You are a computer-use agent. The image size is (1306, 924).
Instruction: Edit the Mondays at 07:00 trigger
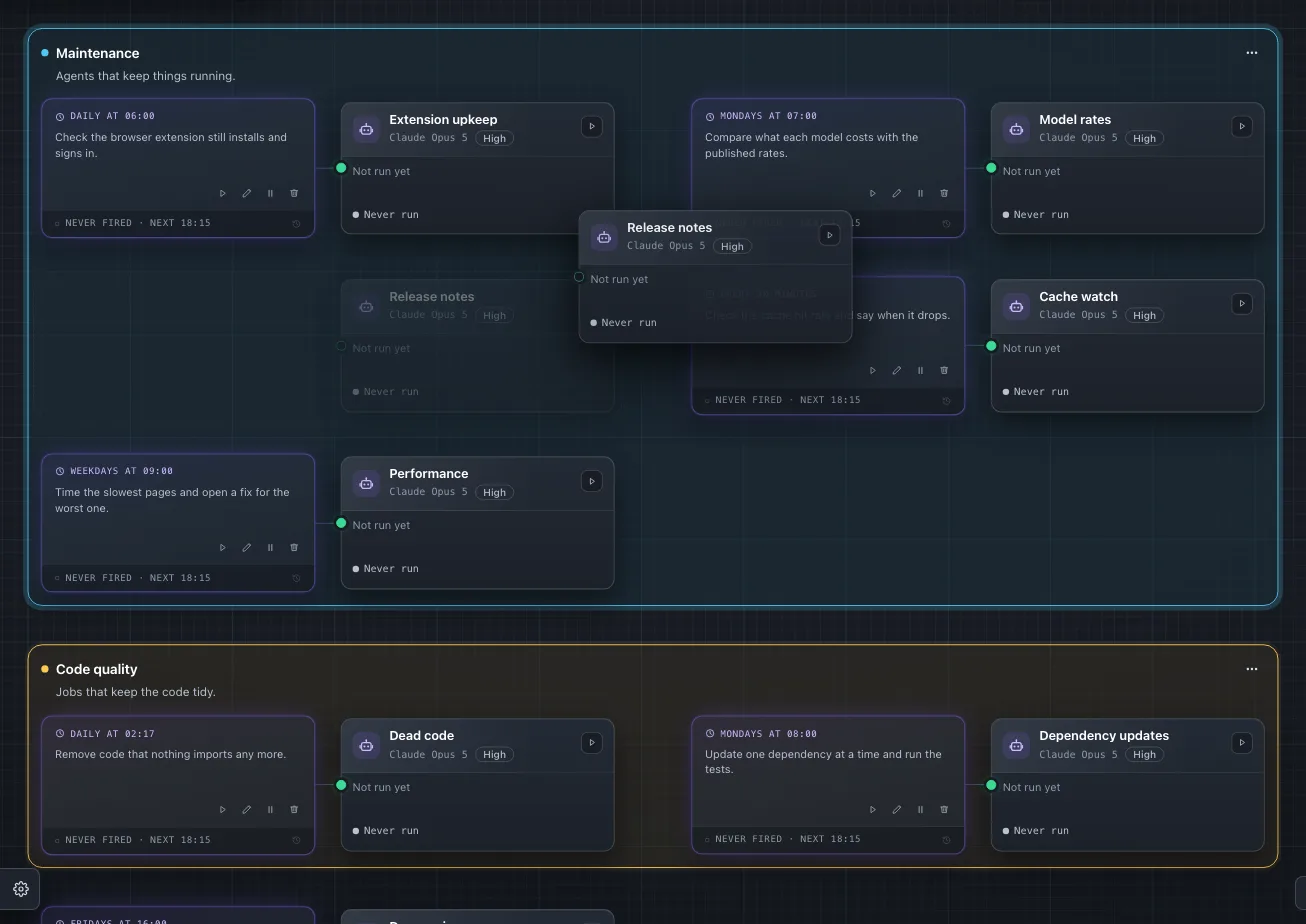coord(897,193)
